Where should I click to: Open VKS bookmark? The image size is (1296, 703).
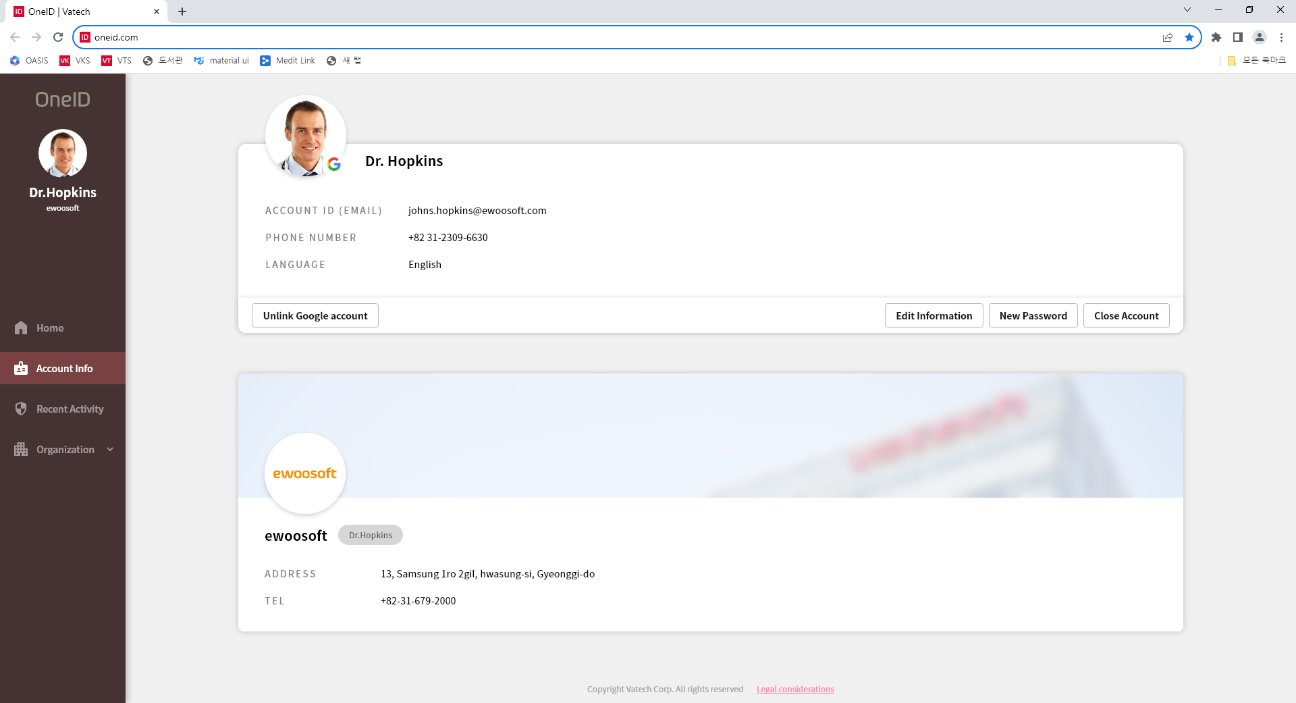click(75, 61)
